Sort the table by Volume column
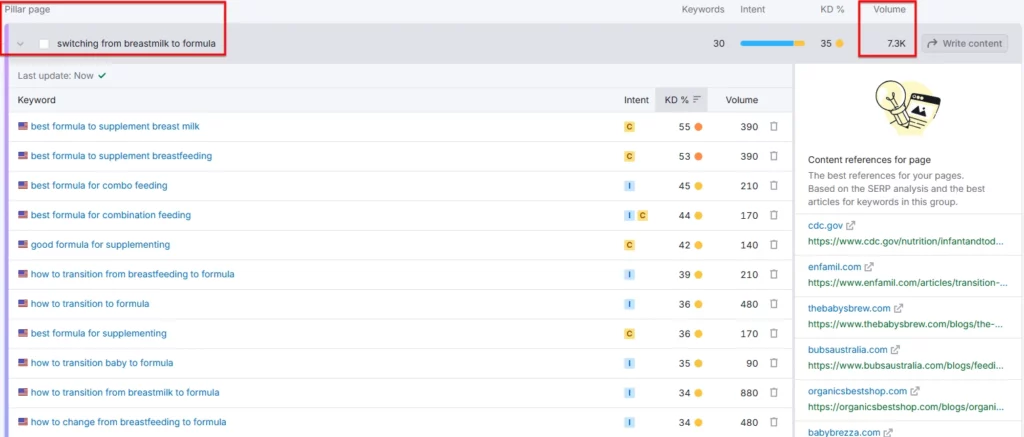The image size is (1024, 437). [x=742, y=100]
